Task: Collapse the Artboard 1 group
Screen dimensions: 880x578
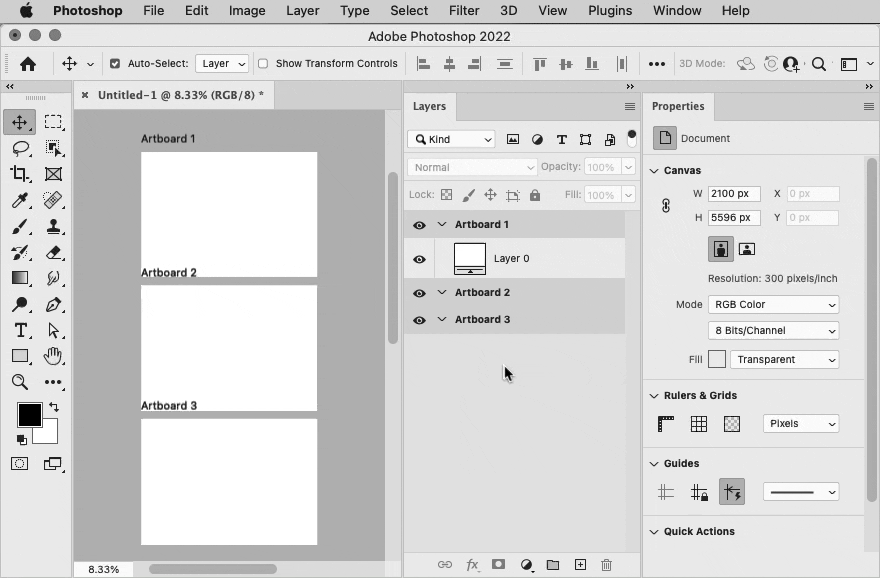Action: coord(442,224)
